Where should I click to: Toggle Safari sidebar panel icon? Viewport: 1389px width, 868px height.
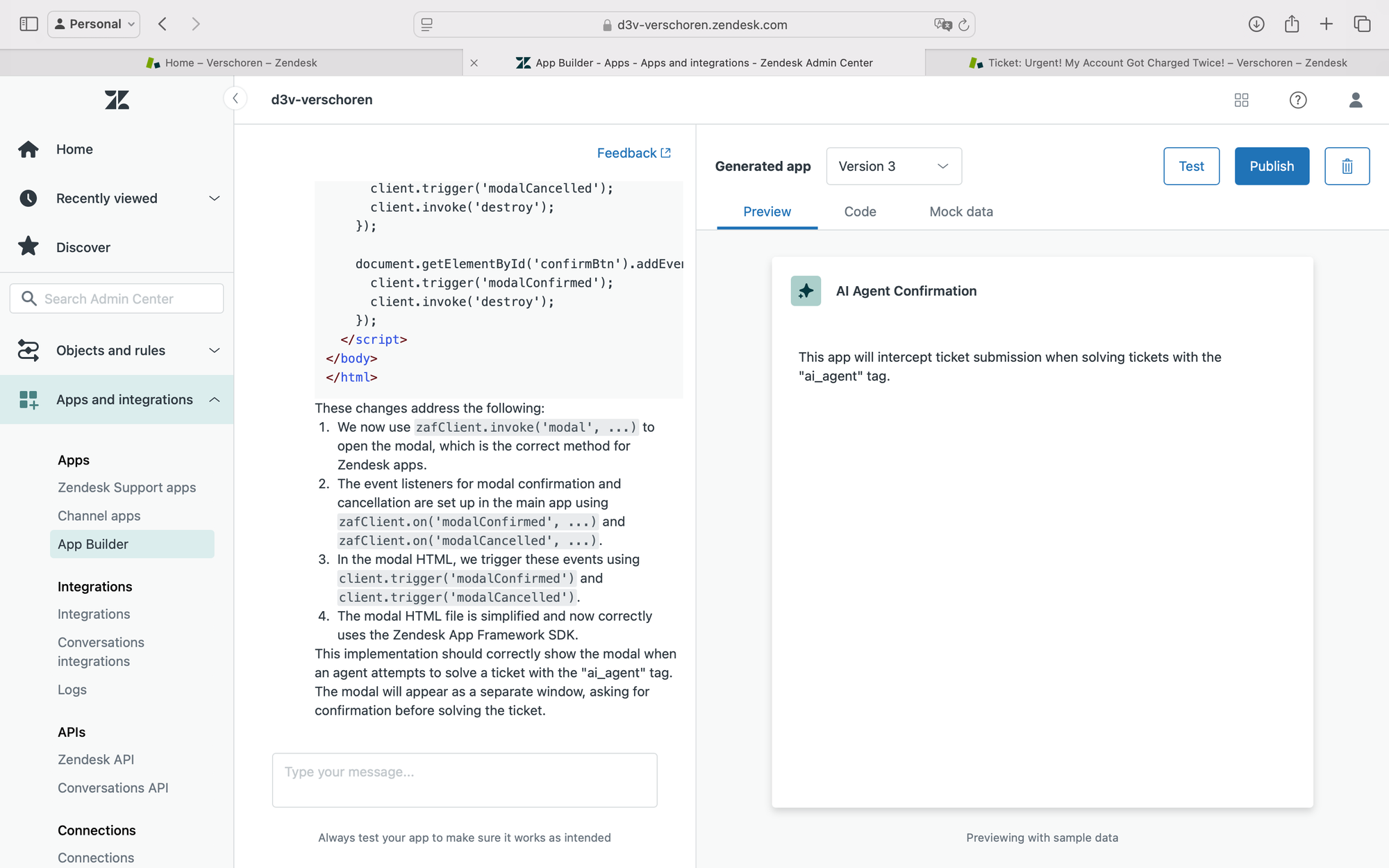click(x=28, y=24)
